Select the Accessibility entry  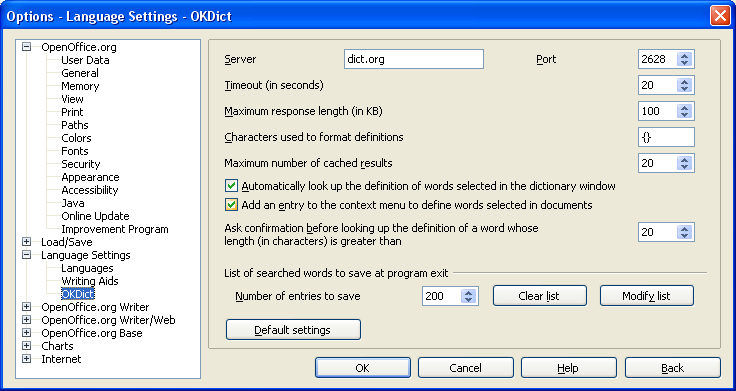89,190
